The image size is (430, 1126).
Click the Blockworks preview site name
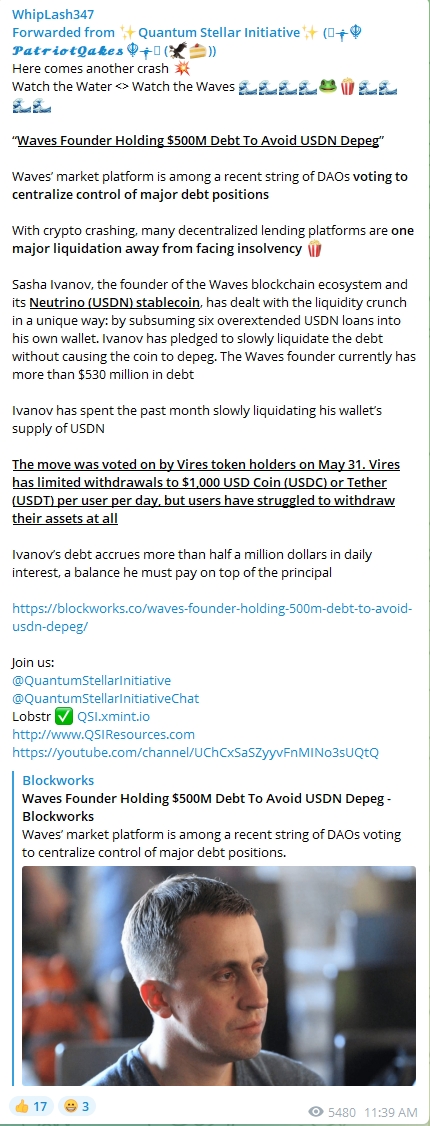click(x=58, y=780)
